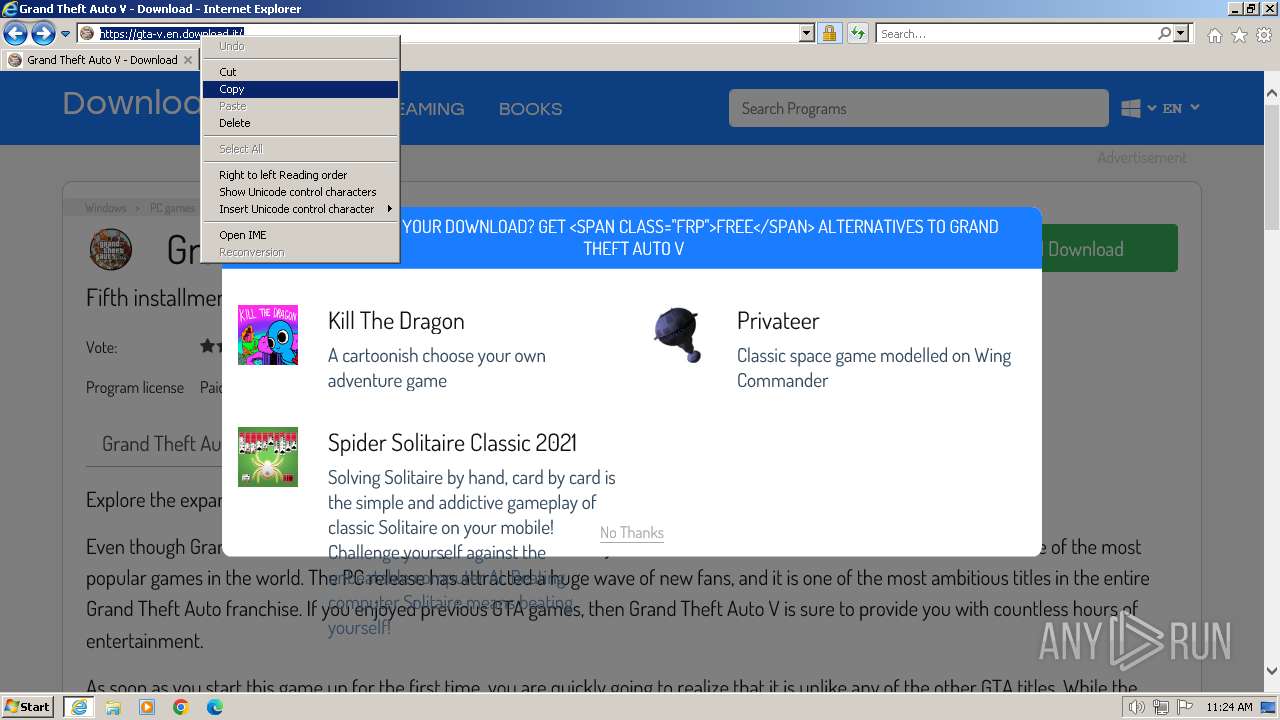Click the 11:24 AM system clock
The image size is (1280, 720).
[1229, 707]
